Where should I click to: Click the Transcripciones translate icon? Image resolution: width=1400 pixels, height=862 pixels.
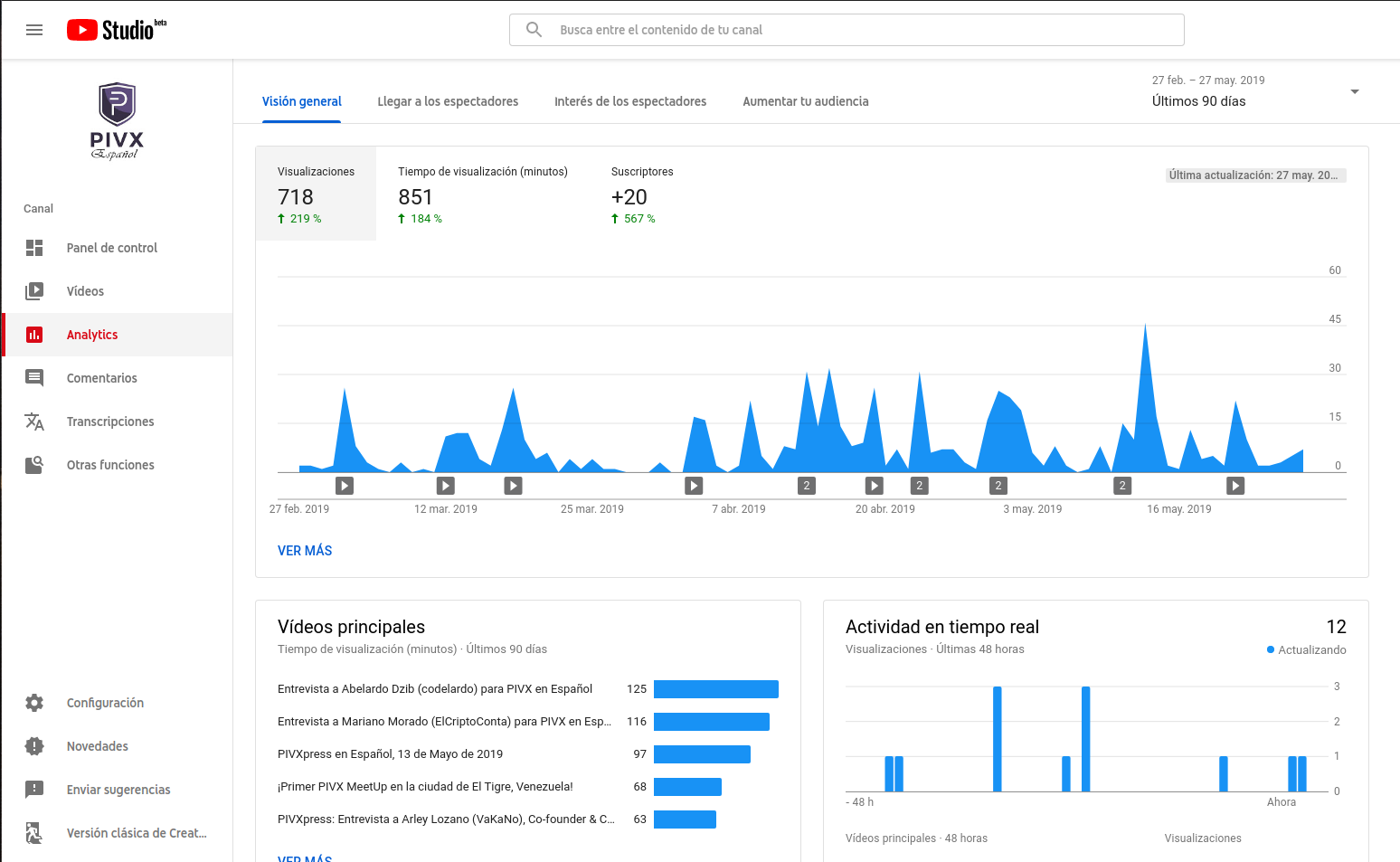(34, 422)
